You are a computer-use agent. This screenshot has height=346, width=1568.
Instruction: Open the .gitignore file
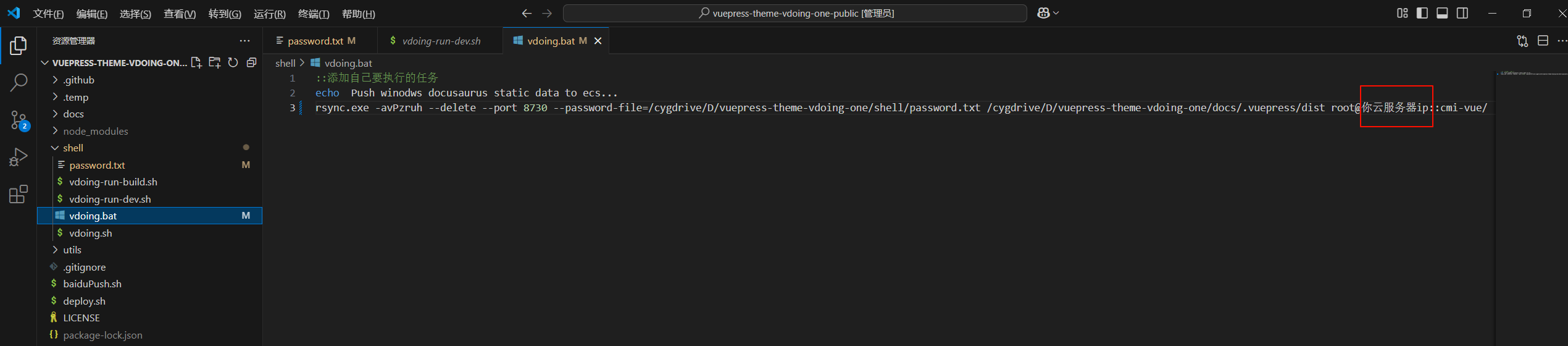click(149, 267)
